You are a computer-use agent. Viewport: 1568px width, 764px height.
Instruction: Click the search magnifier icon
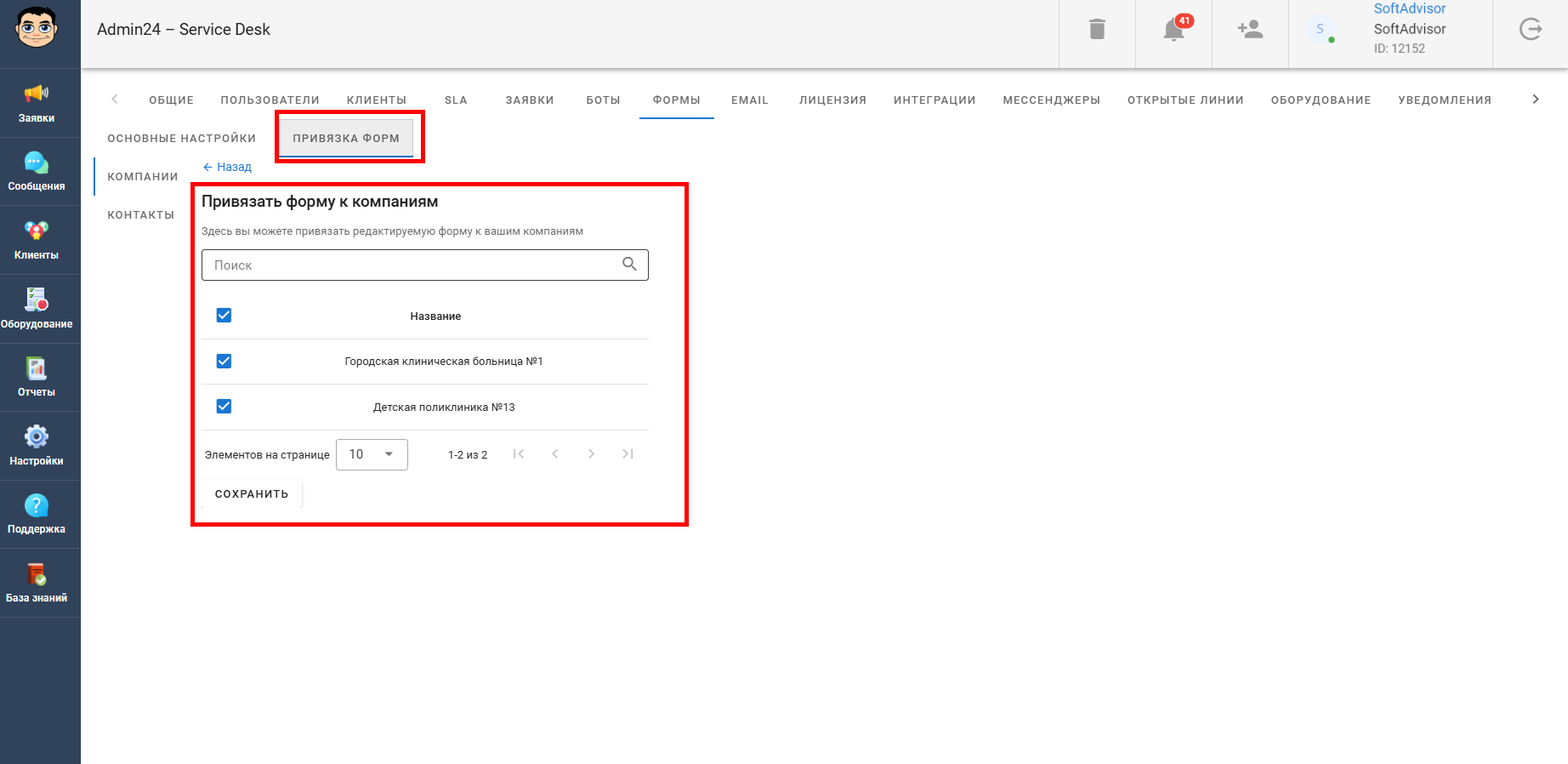click(629, 265)
